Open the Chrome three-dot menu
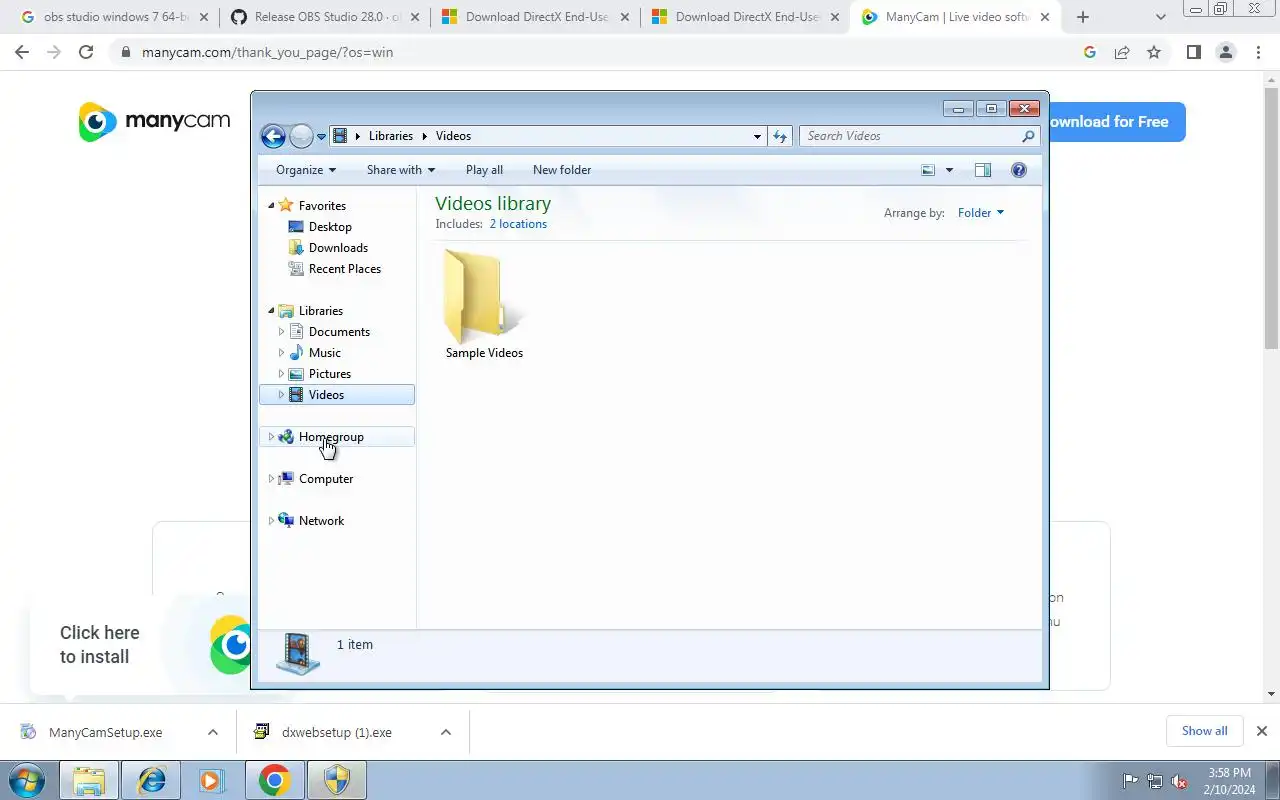Image resolution: width=1280 pixels, height=800 pixels. (1258, 52)
